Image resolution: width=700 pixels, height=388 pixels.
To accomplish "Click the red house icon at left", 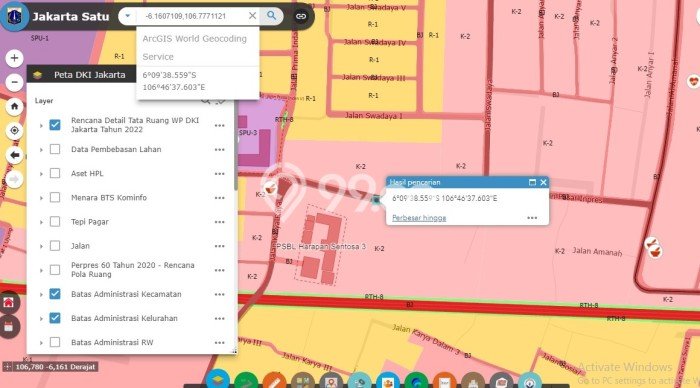I will coord(9,302).
